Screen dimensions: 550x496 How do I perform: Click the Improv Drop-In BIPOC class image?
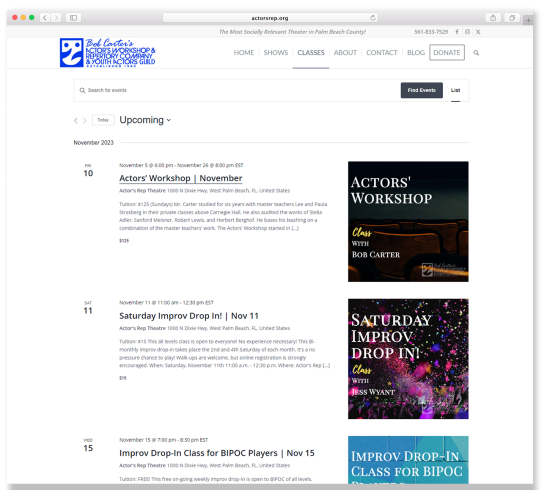click(x=408, y=460)
